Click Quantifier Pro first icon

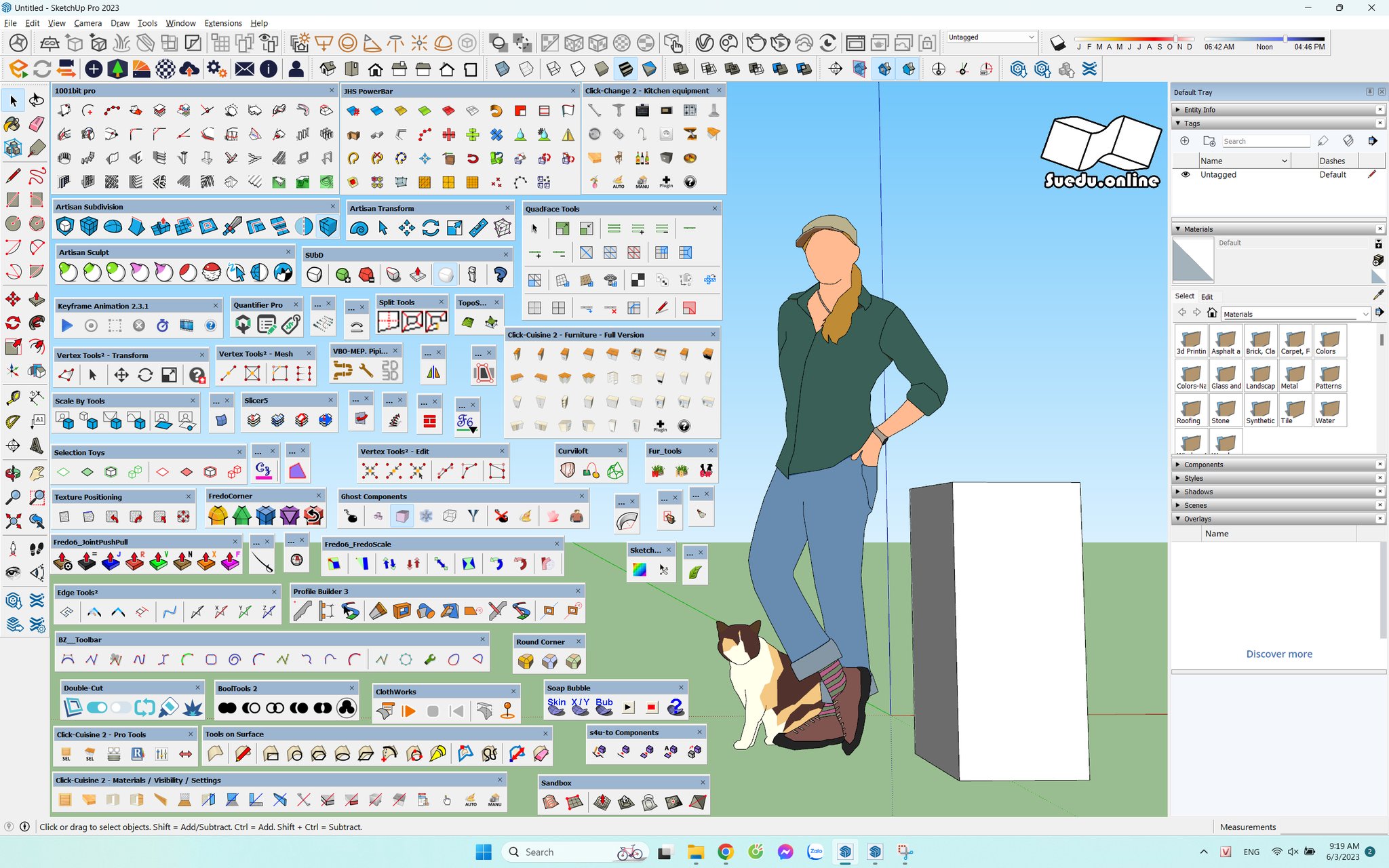[x=243, y=325]
